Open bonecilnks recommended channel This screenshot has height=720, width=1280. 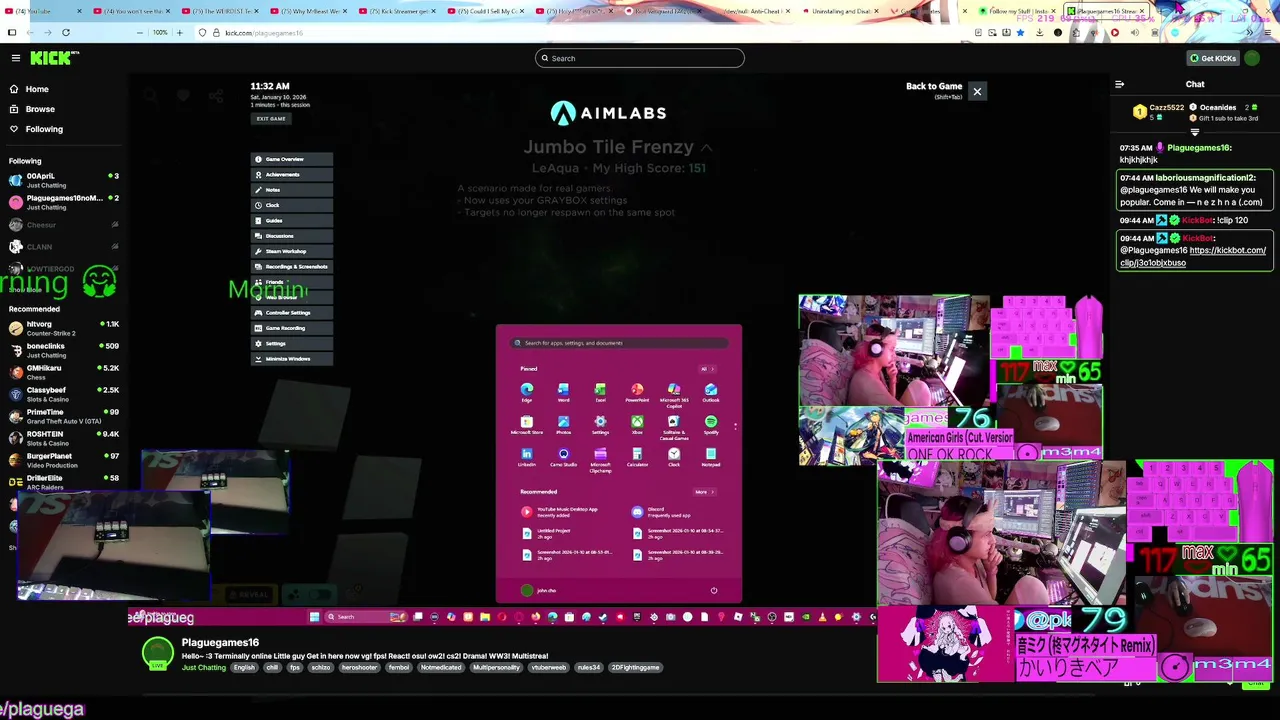[63, 350]
